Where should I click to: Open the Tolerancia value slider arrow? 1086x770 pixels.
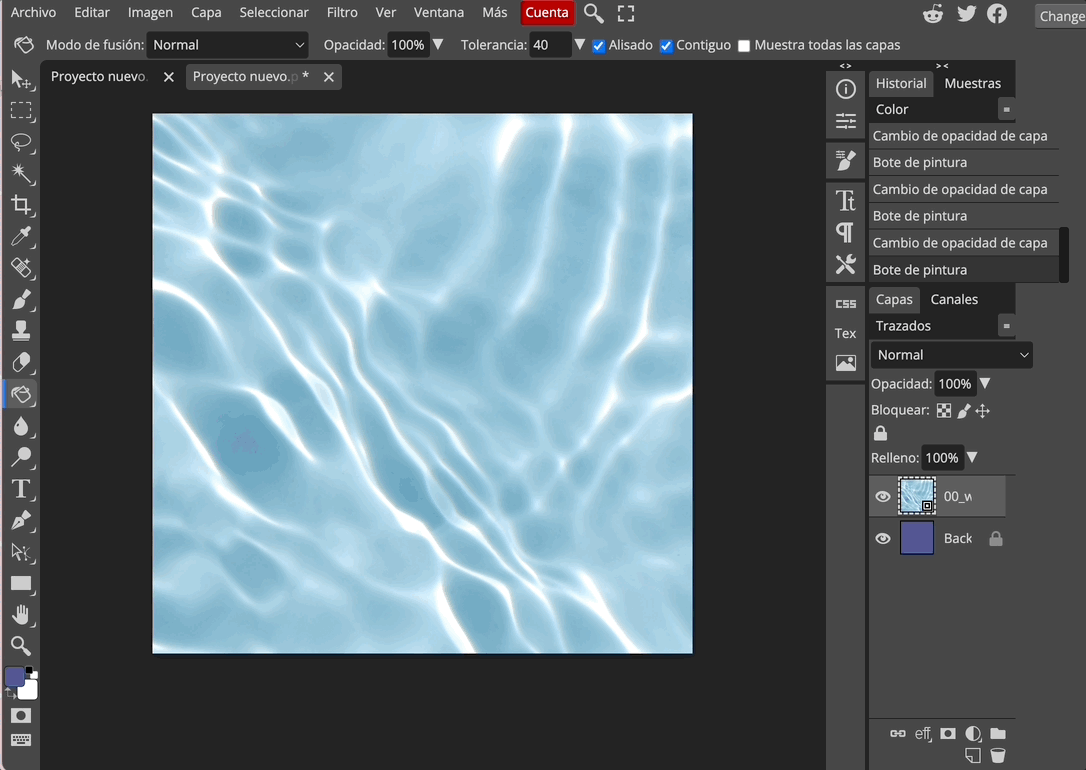point(579,45)
